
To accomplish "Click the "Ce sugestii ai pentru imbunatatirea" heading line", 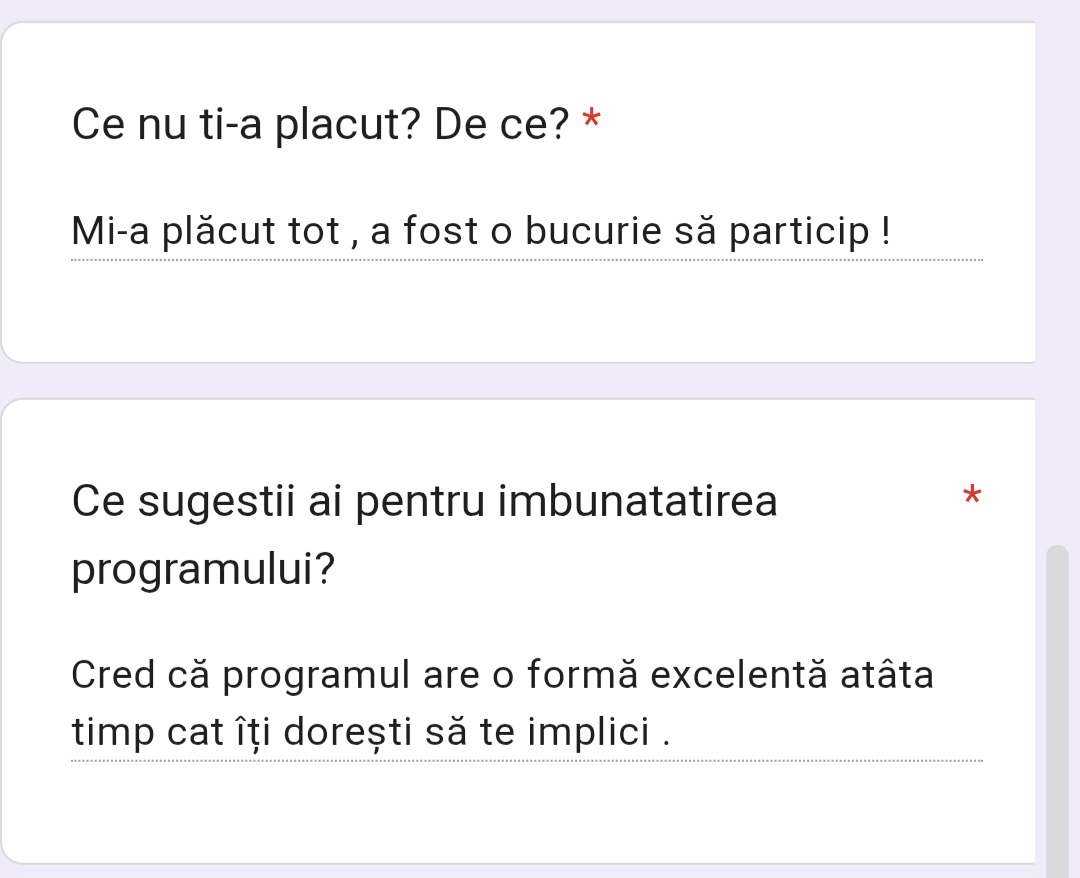I will tap(424, 502).
